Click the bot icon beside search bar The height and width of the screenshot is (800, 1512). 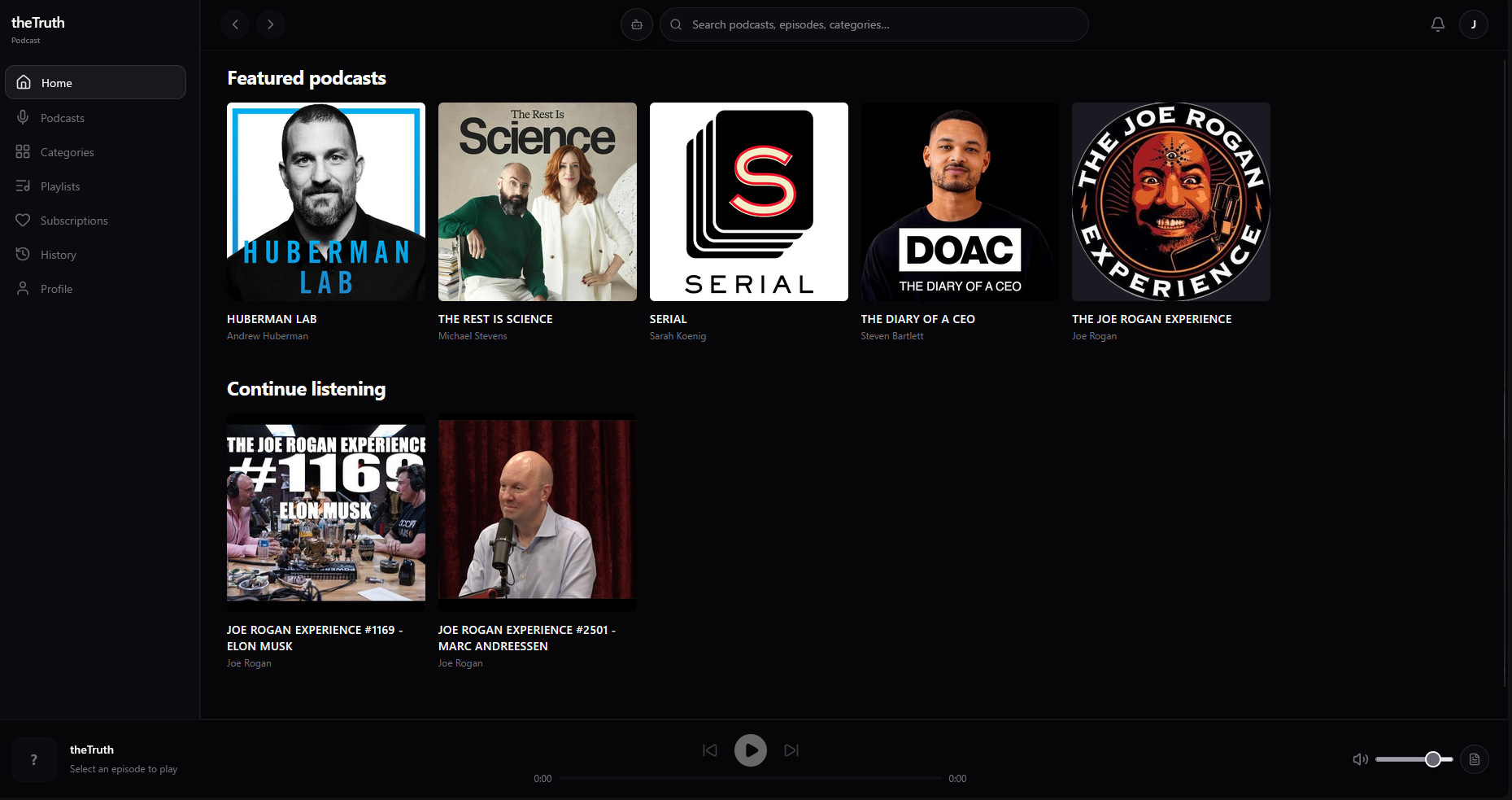pos(637,24)
